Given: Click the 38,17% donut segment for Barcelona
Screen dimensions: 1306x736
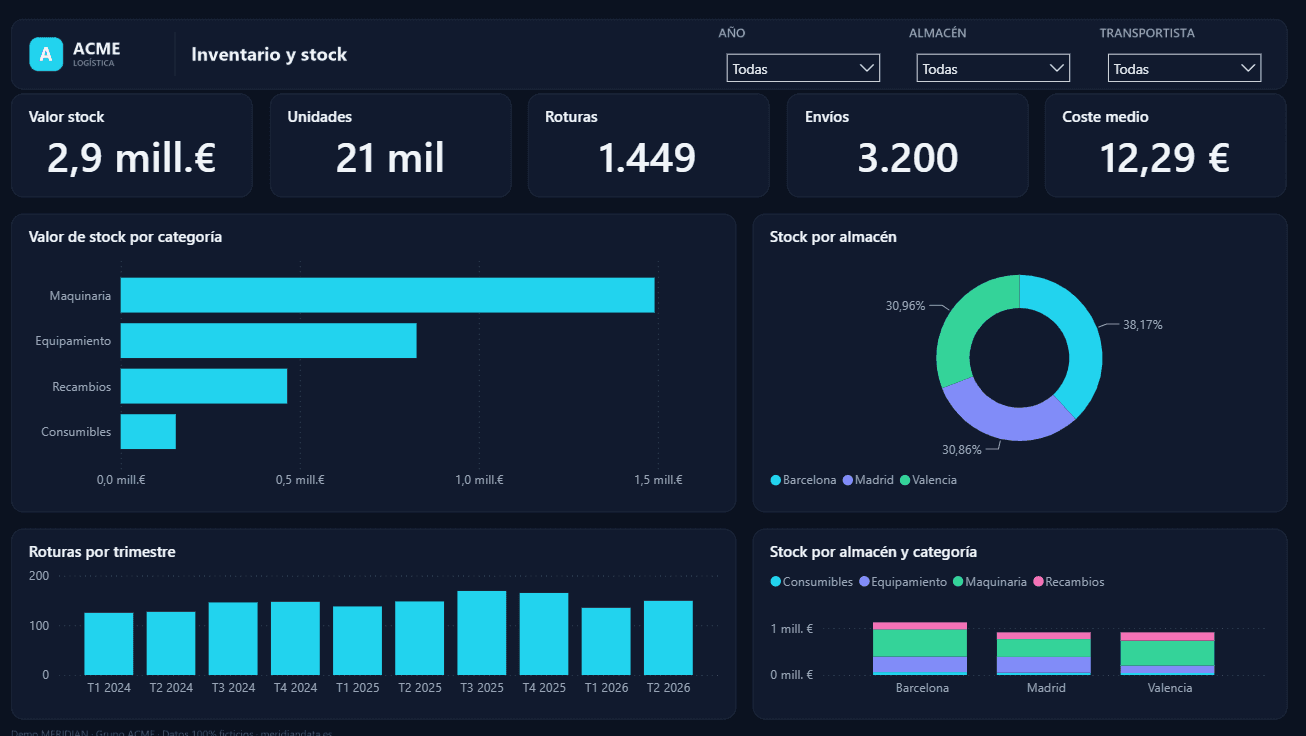Looking at the screenshot, I should [x=1082, y=340].
